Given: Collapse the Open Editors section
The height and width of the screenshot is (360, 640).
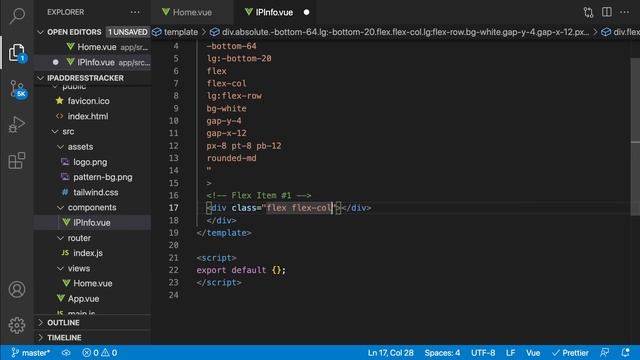Looking at the screenshot, I should [74, 32].
